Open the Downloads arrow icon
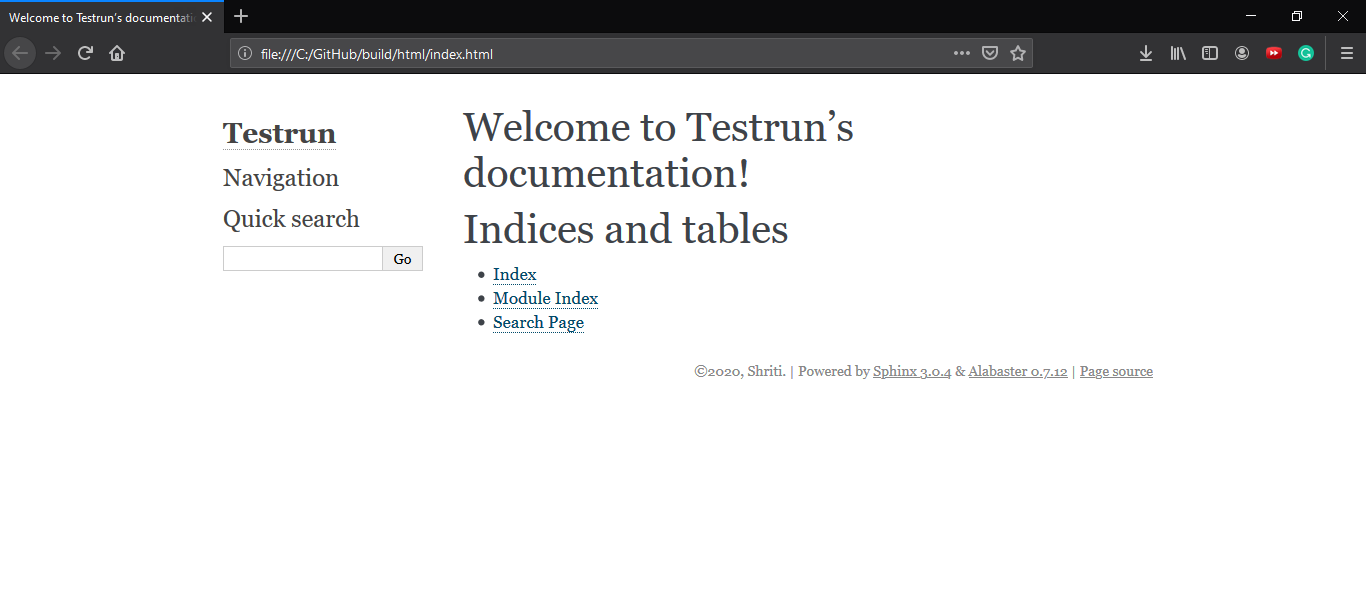This screenshot has width=1366, height=607. 1146,54
